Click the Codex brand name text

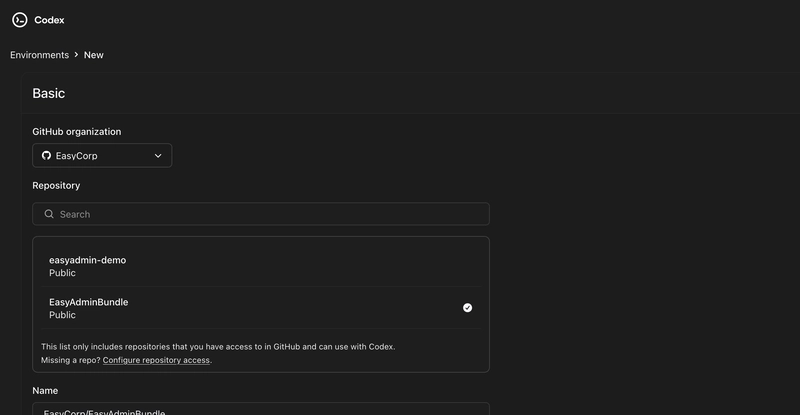(49, 20)
